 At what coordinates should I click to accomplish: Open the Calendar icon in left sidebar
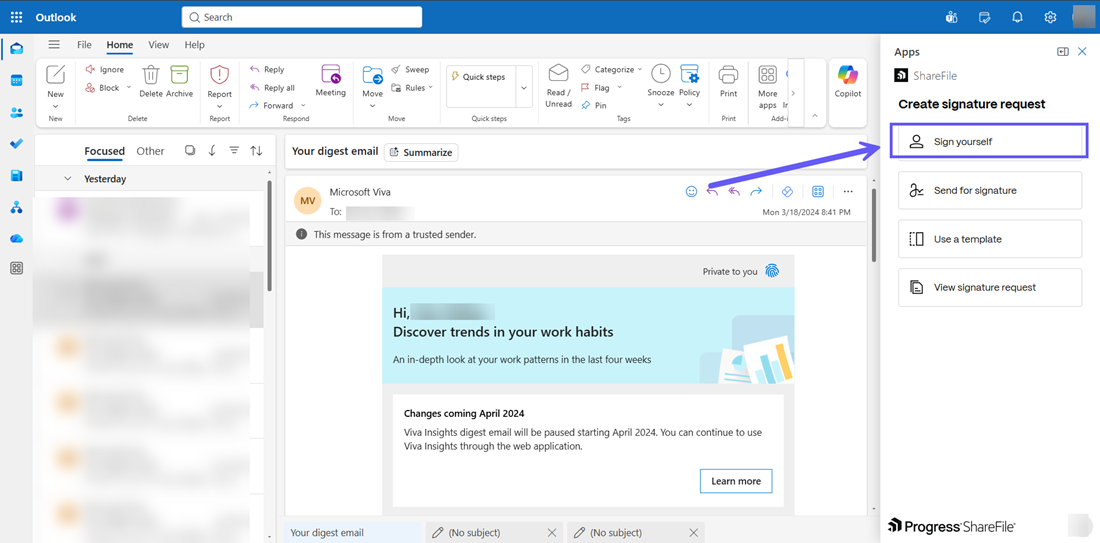(16, 81)
